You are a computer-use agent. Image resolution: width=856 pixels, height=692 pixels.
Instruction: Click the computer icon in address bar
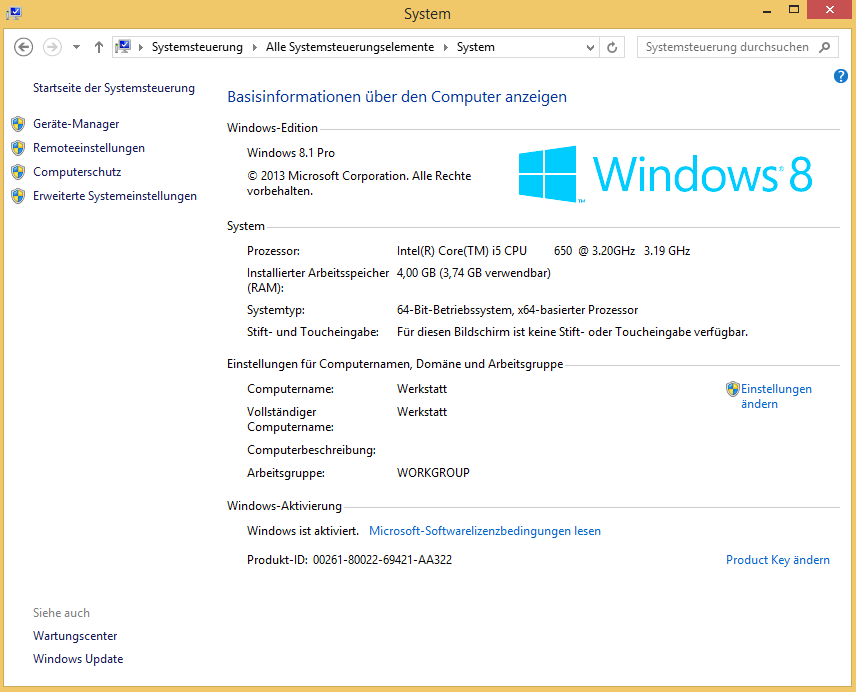pos(123,46)
